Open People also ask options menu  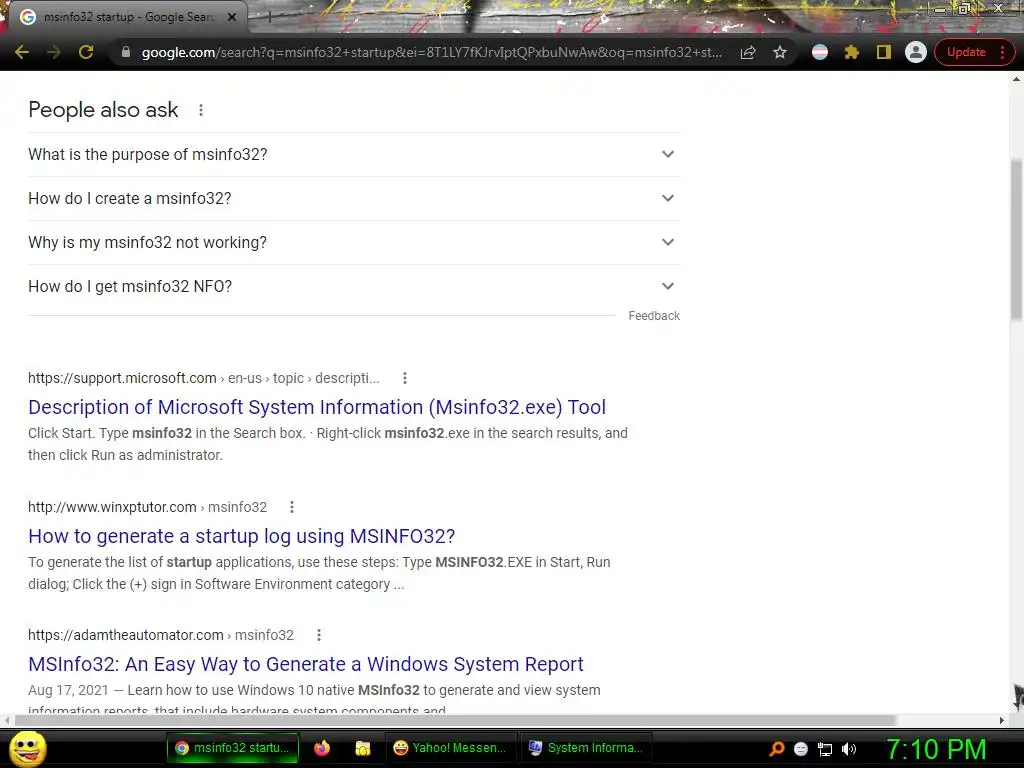(201, 110)
